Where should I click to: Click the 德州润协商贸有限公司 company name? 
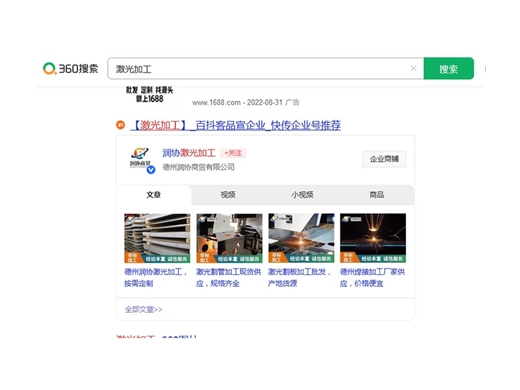(198, 167)
